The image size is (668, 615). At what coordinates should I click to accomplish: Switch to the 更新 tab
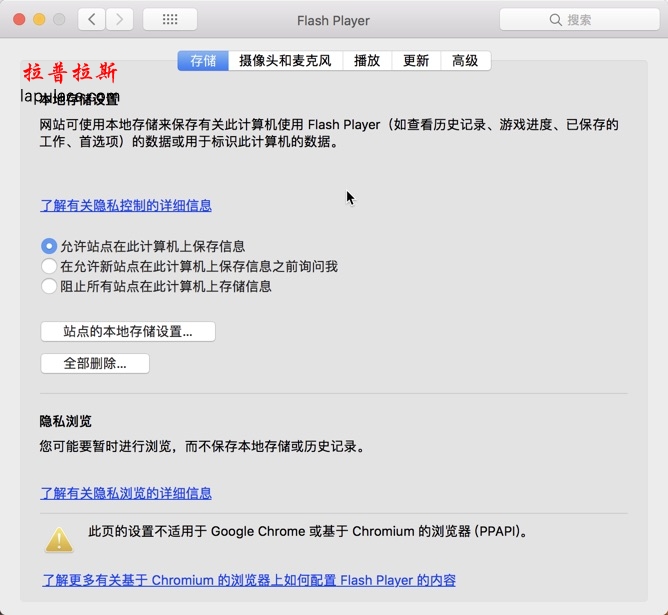[x=416, y=60]
